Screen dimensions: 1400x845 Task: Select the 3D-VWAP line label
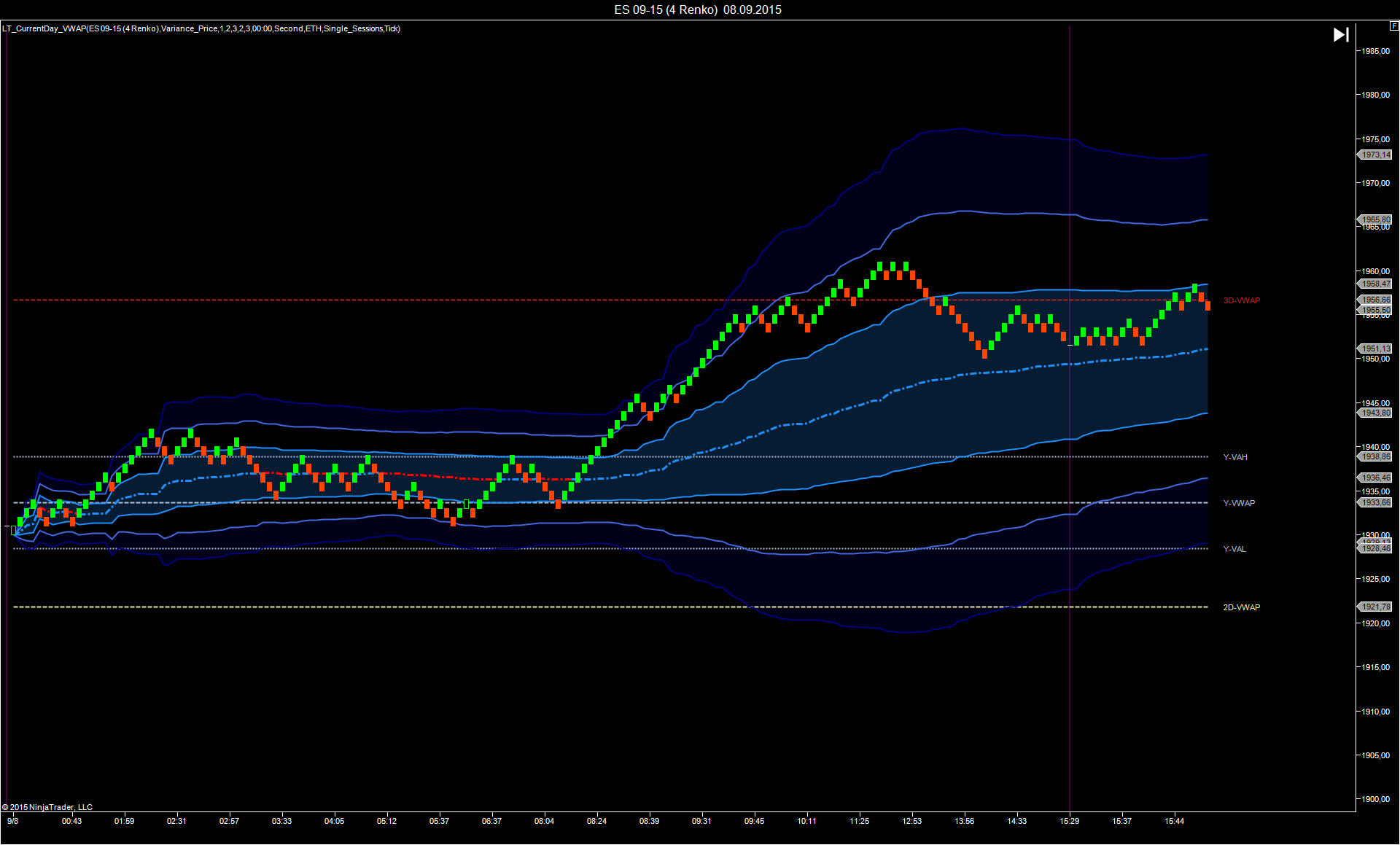click(1241, 300)
